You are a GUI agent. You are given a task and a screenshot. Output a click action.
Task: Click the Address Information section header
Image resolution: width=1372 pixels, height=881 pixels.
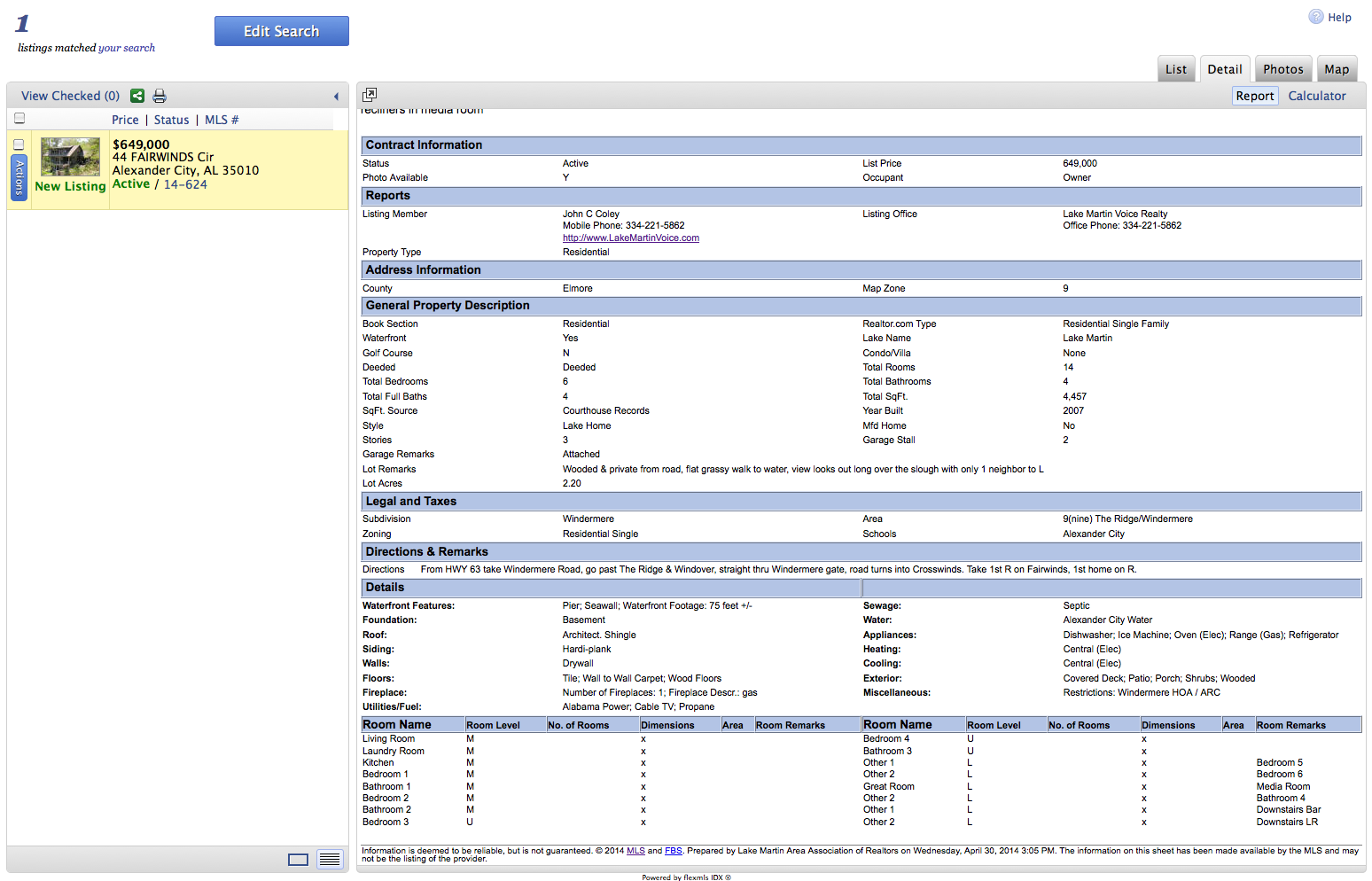(x=861, y=270)
